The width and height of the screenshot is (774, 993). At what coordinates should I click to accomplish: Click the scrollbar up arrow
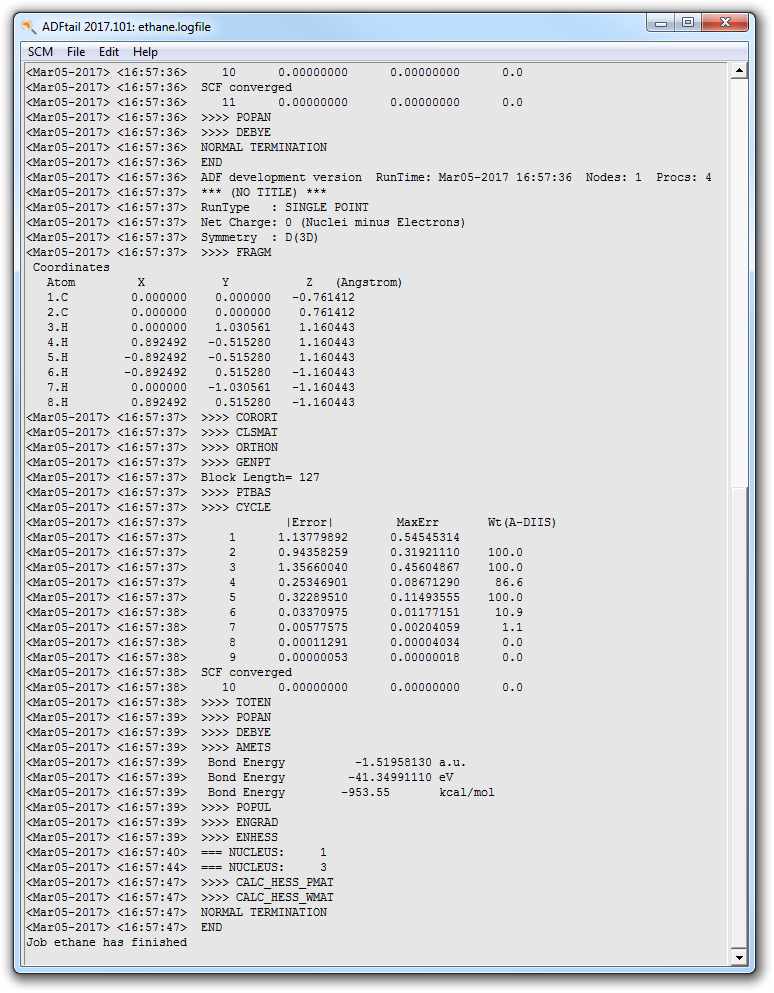click(739, 71)
